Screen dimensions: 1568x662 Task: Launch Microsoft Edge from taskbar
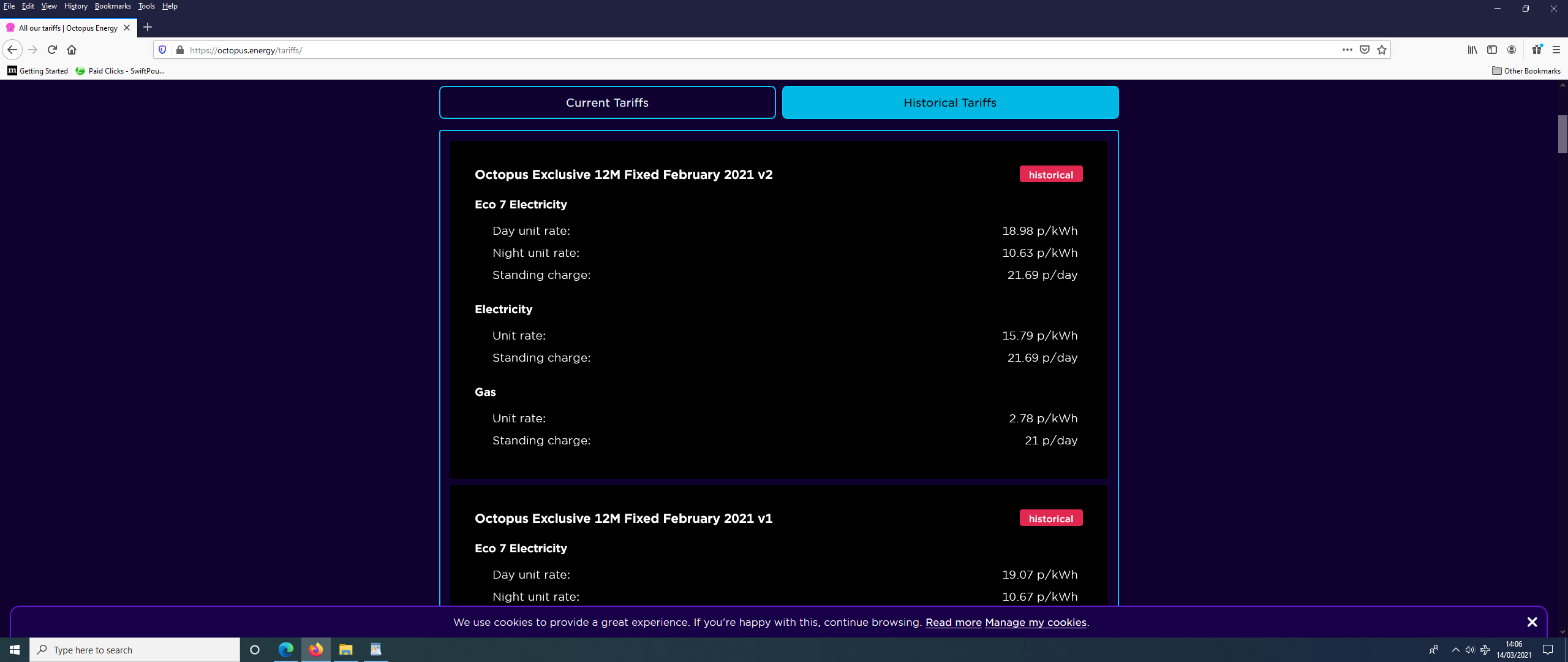285,650
